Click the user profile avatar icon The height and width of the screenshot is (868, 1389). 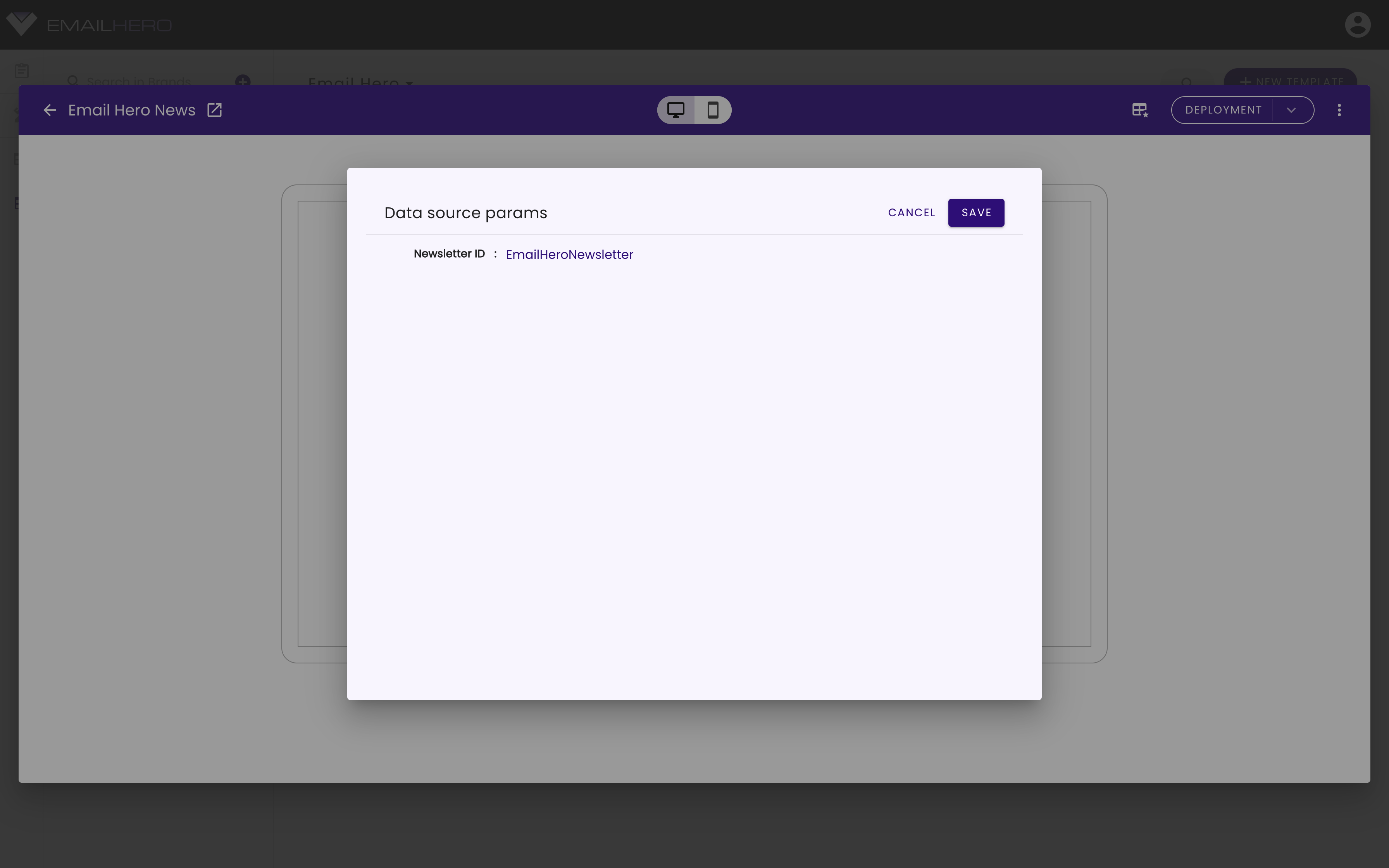1358,24
